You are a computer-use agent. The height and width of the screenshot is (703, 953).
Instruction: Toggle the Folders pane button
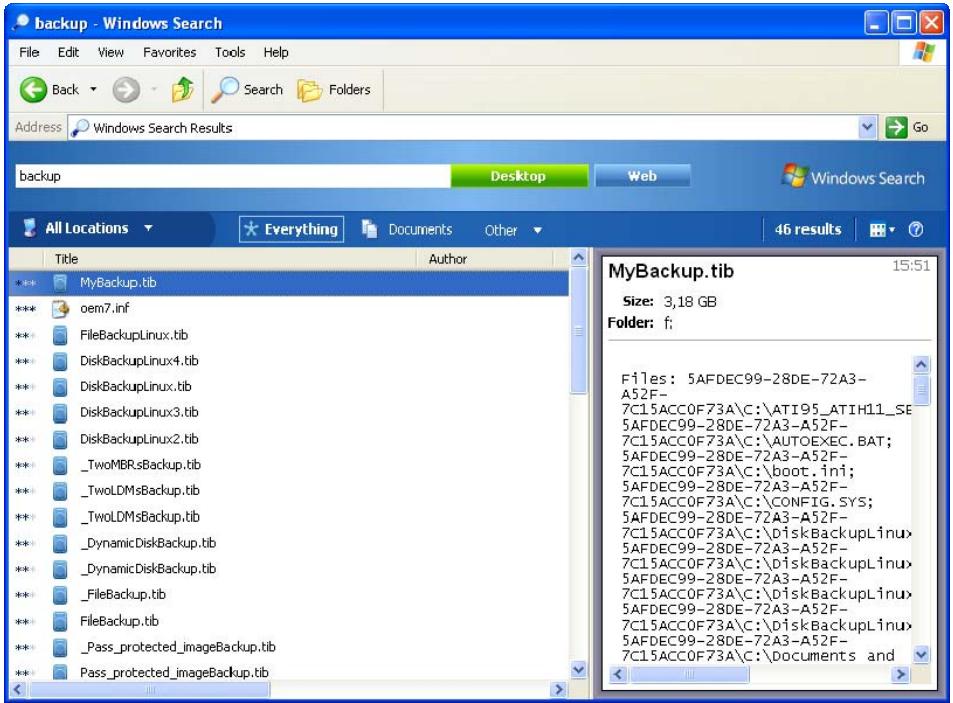click(334, 90)
